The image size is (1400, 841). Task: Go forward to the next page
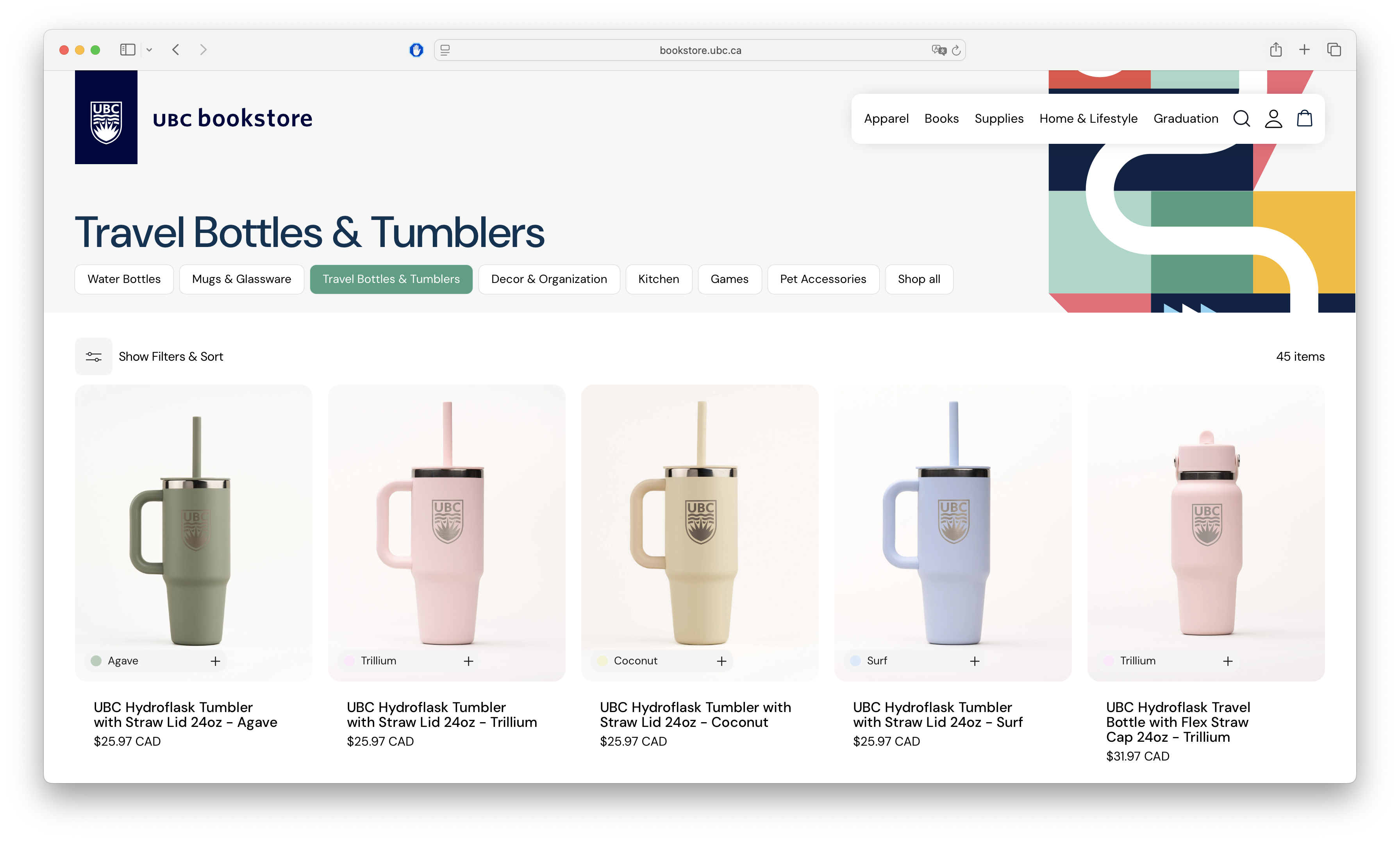203,50
